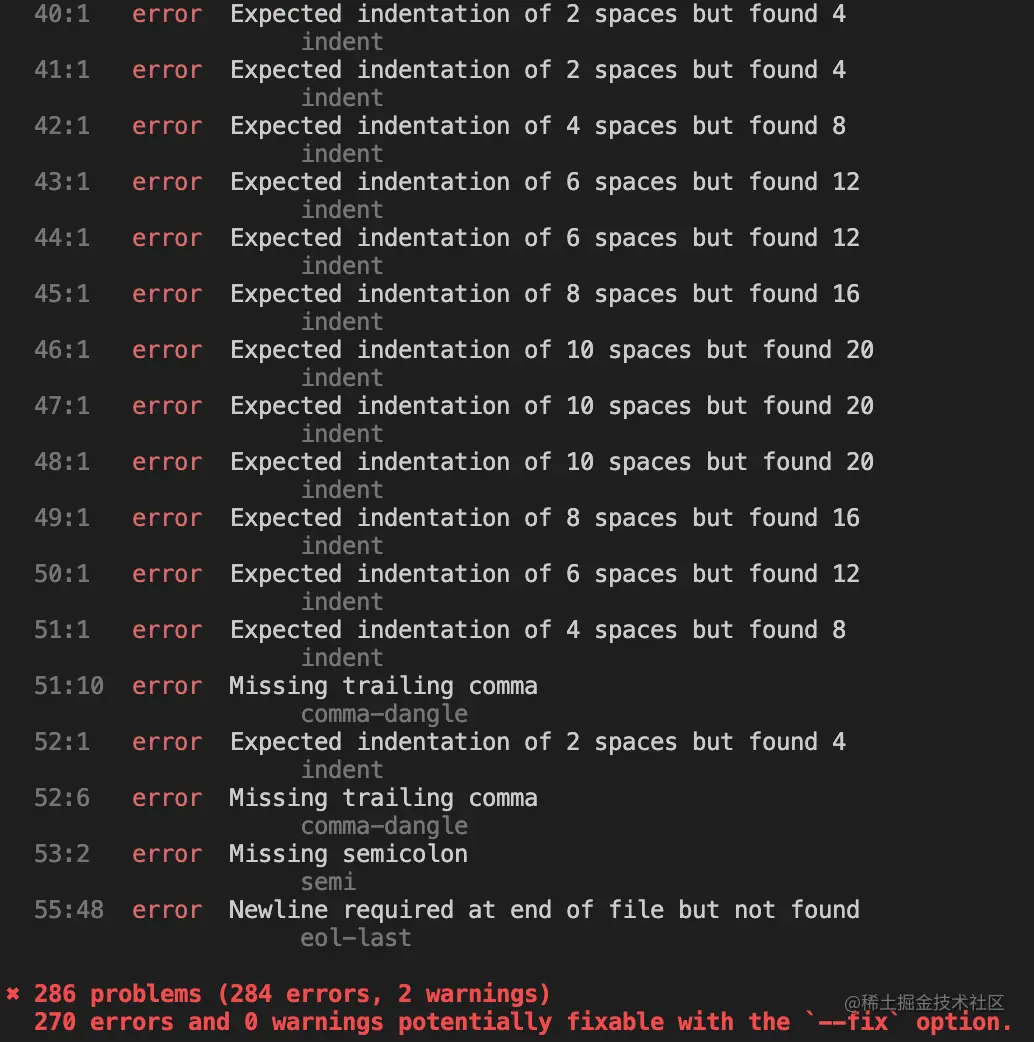Click the red "error" label on line 53:2
This screenshot has height=1042, width=1034.
click(x=167, y=855)
